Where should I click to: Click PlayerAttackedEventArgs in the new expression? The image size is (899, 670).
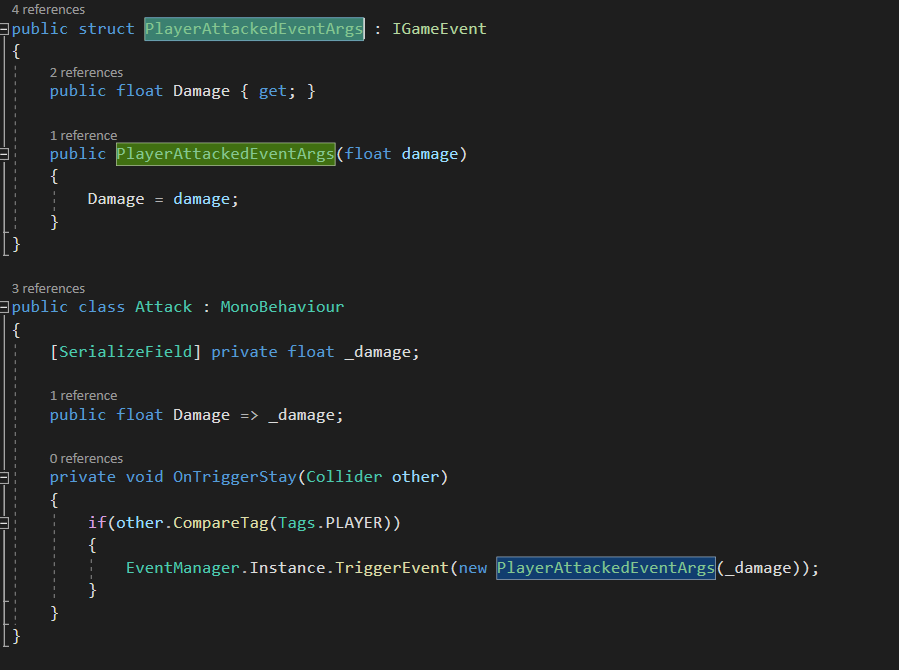tap(605, 568)
